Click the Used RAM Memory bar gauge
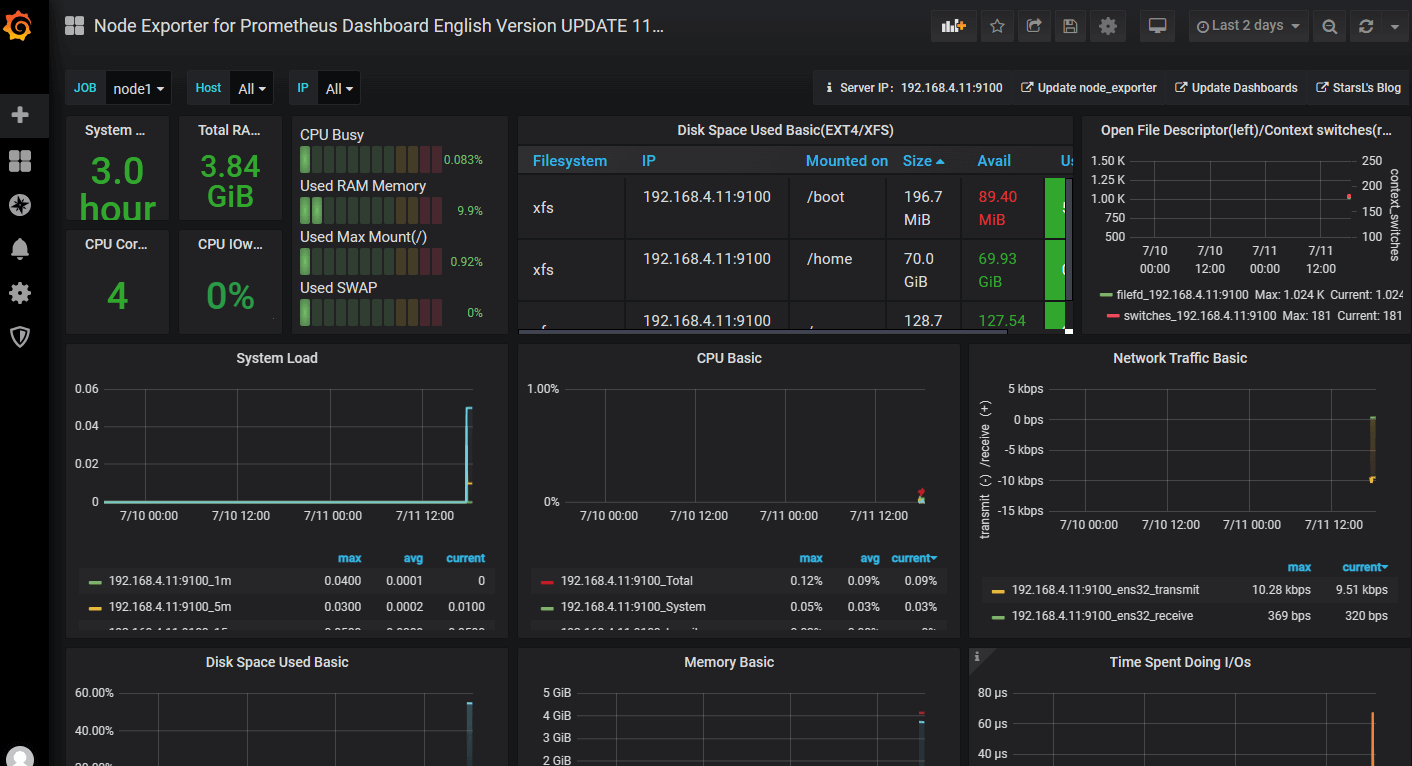Screen dimensions: 1412x766 [371, 211]
